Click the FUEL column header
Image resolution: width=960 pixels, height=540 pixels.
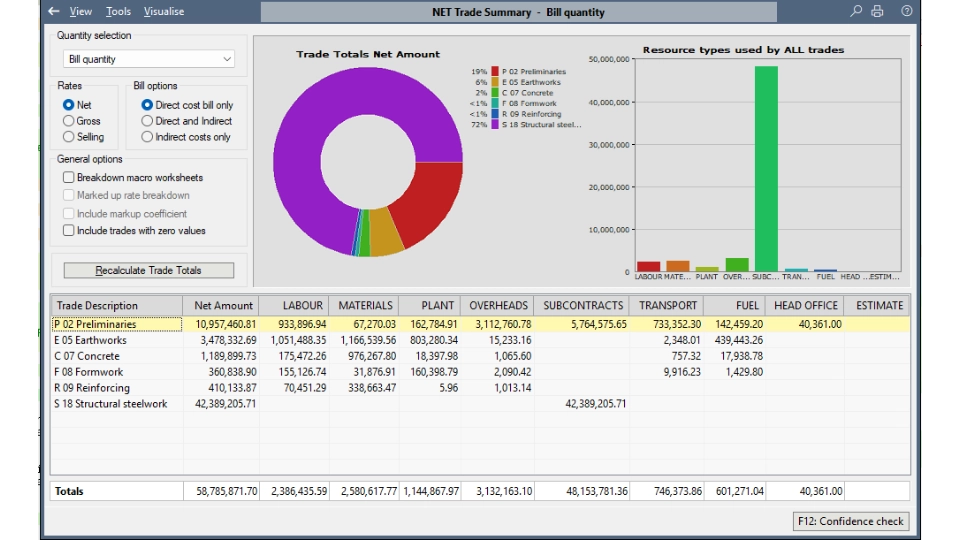[x=734, y=305]
